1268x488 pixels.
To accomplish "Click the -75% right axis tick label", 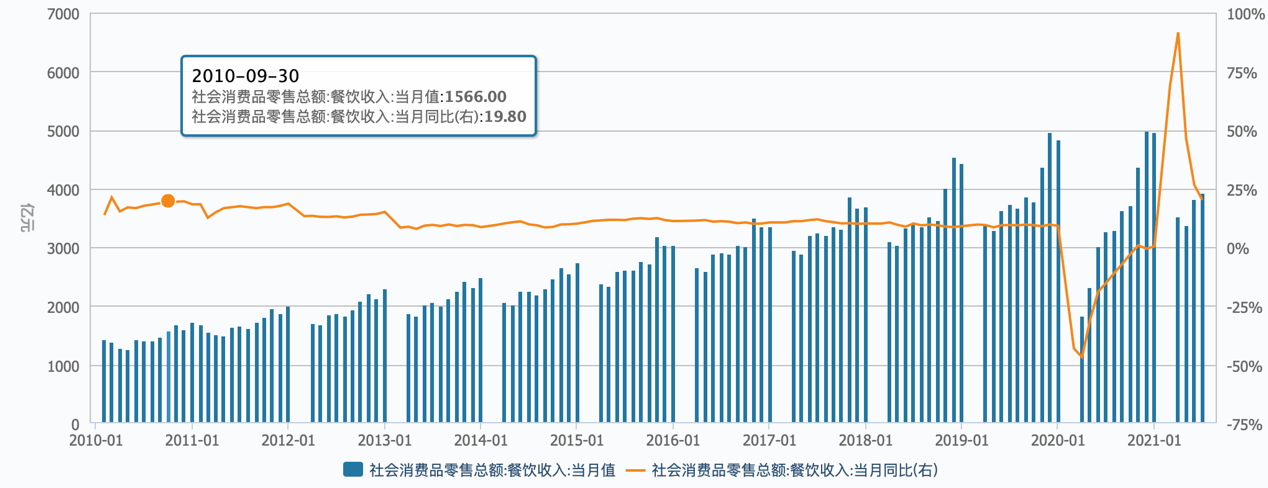I will [1243, 424].
